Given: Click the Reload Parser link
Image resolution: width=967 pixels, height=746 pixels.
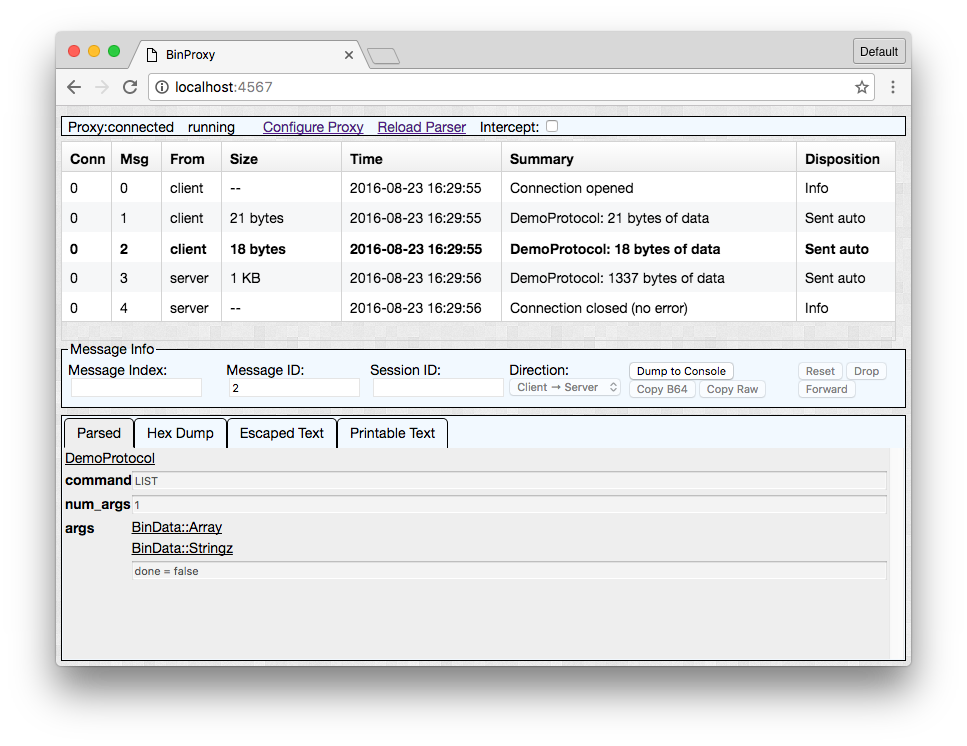Looking at the screenshot, I should coord(421,127).
